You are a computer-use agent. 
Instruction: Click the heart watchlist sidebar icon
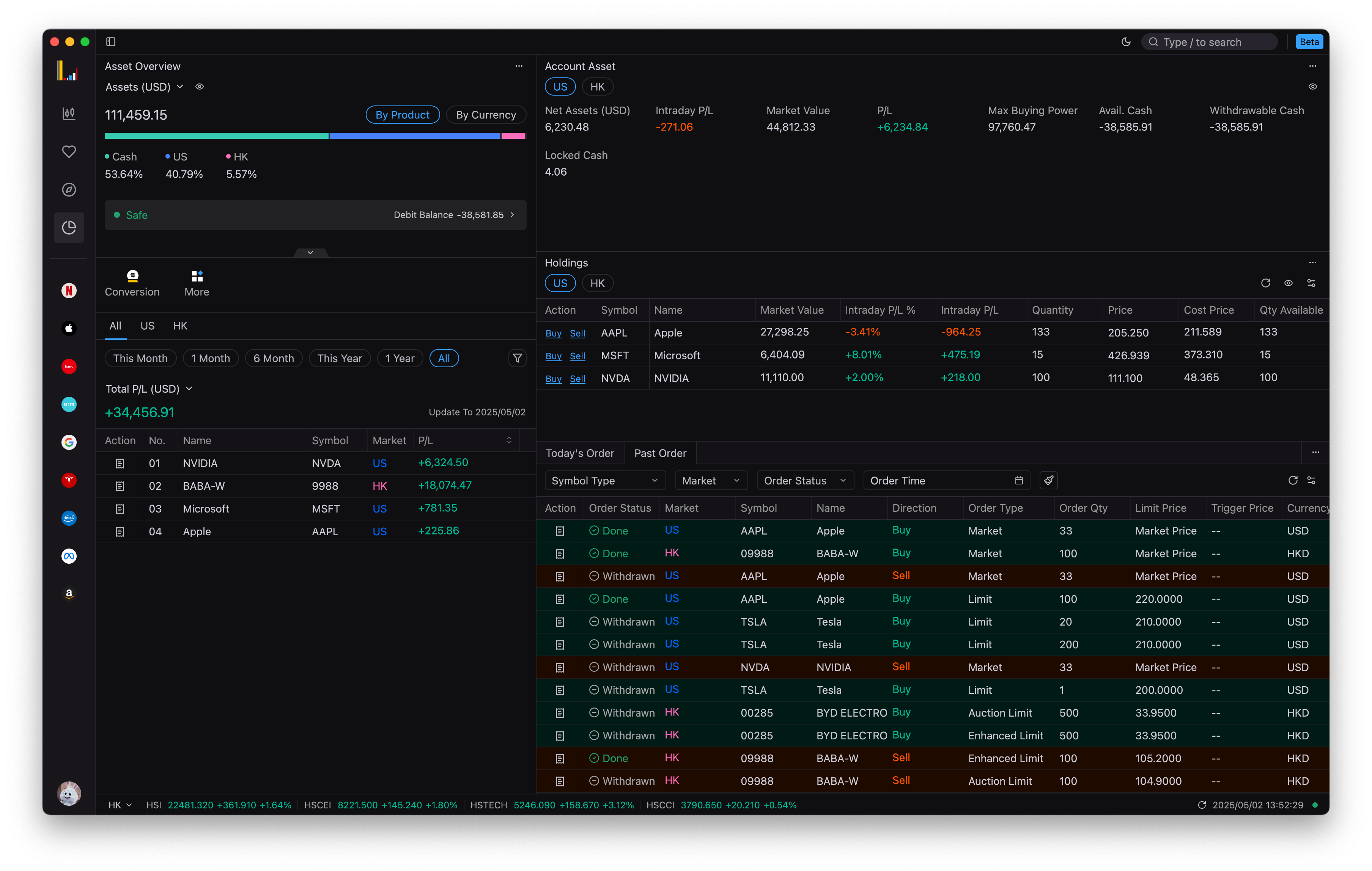(69, 151)
